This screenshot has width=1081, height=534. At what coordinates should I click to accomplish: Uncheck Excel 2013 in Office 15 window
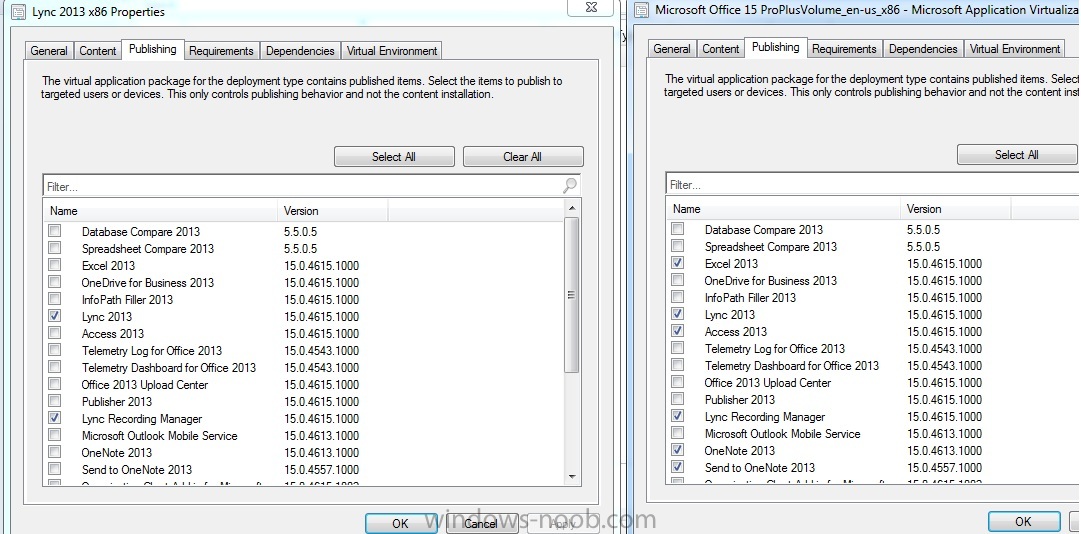(678, 263)
